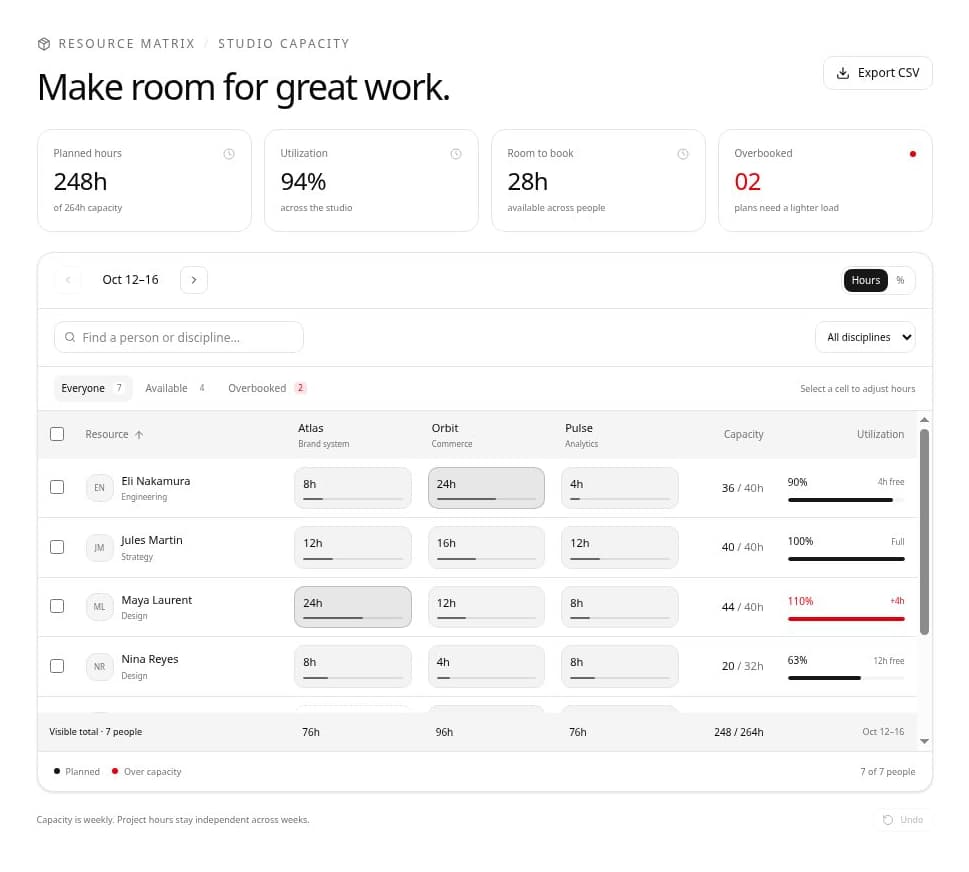Filter to the Available tab
Viewport: 969px width, 872px height.
click(175, 388)
